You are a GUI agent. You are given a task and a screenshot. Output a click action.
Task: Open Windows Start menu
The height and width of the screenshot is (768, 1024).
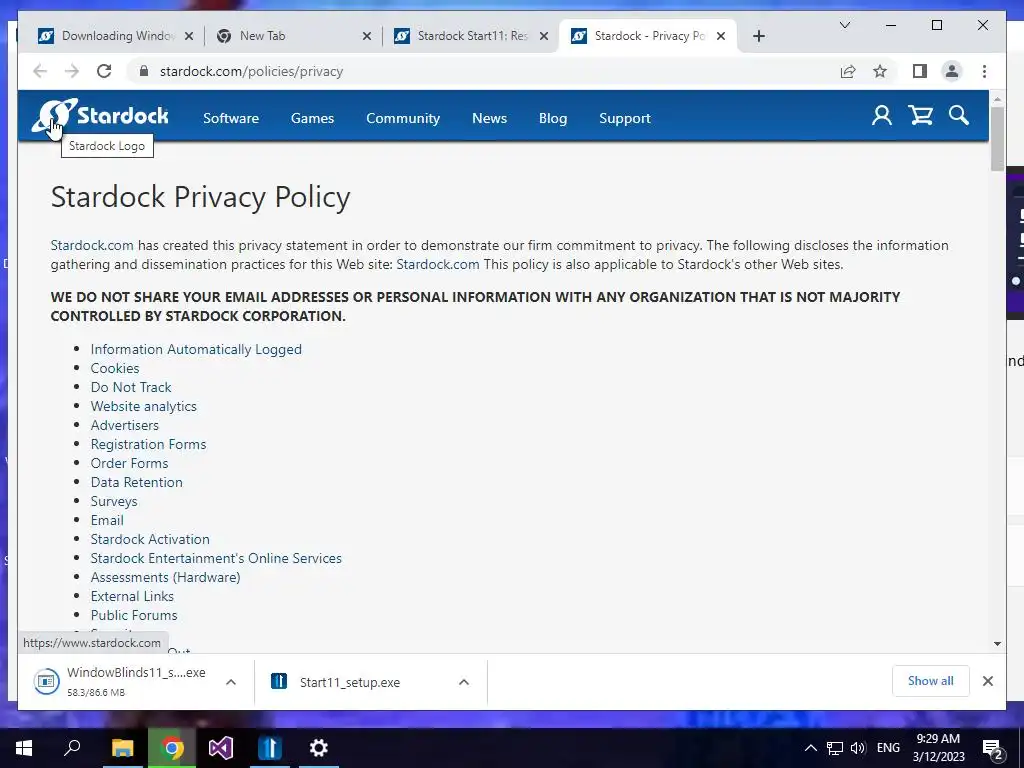pyautogui.click(x=24, y=748)
